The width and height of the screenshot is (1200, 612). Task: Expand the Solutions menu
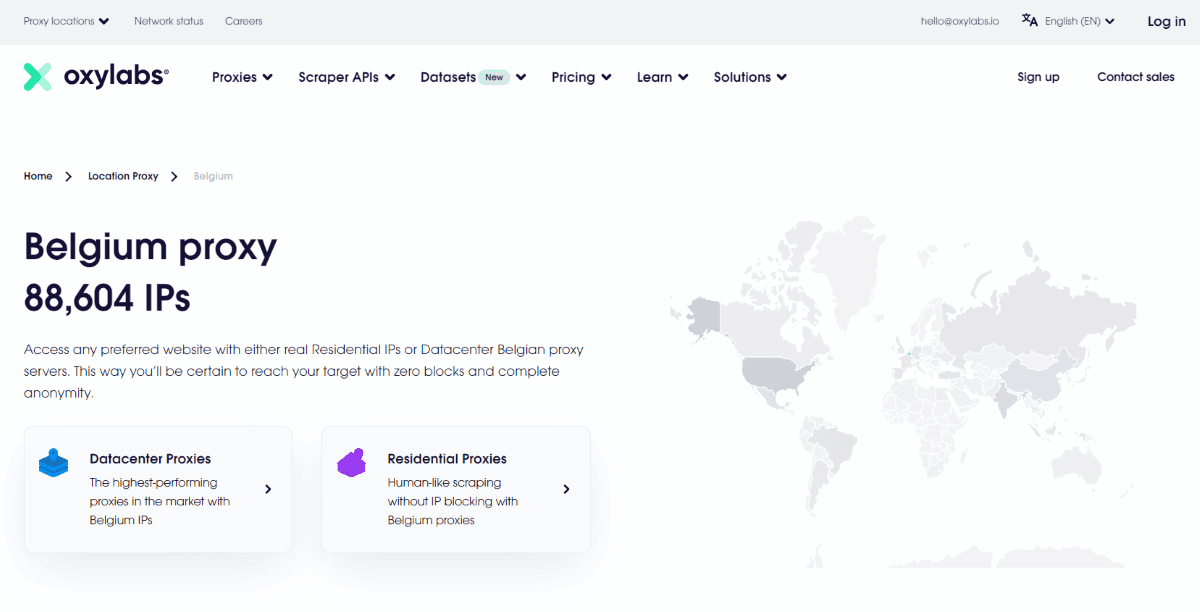(x=750, y=77)
